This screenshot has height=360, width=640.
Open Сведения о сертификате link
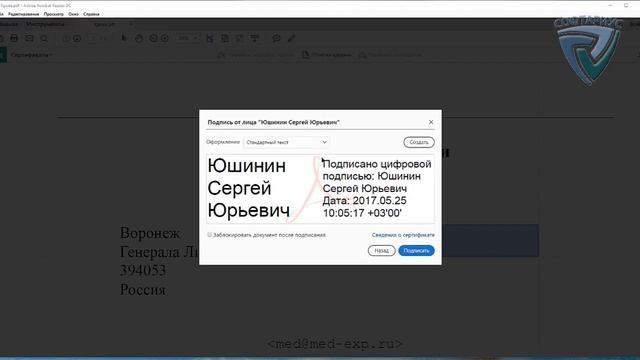[x=403, y=235]
